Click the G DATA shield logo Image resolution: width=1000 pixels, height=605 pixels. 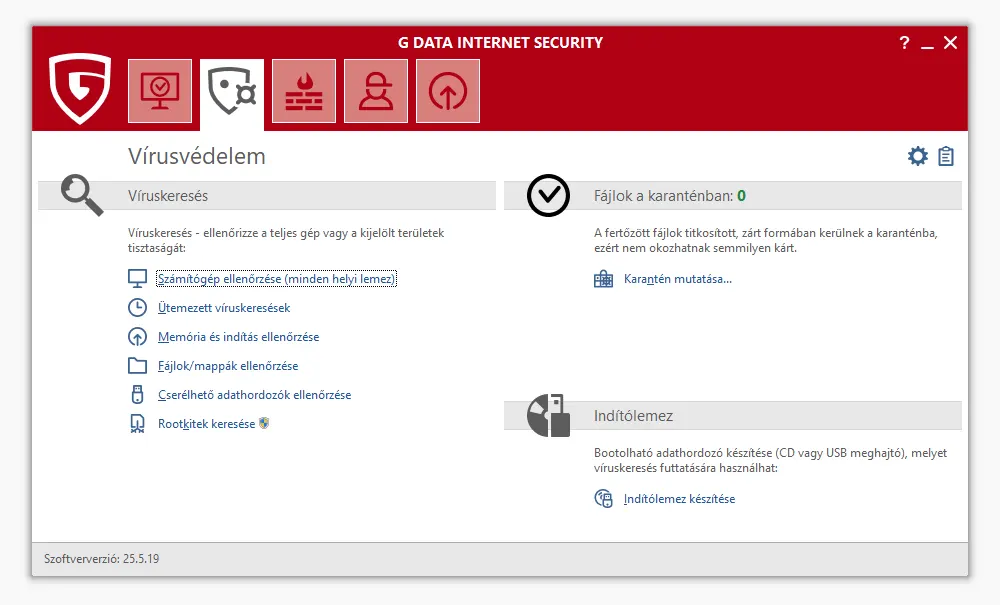point(80,89)
